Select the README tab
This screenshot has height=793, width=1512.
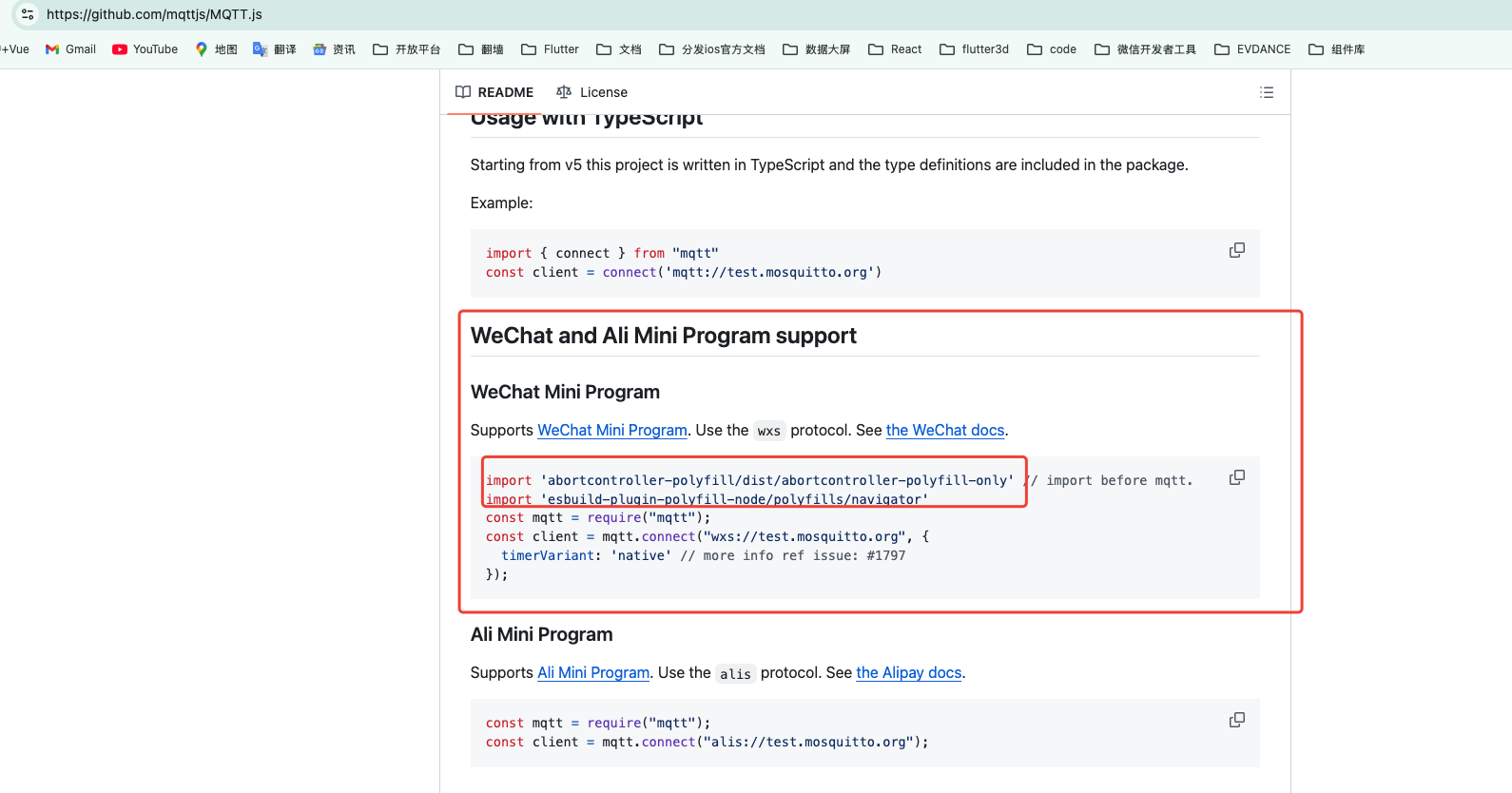coord(494,92)
